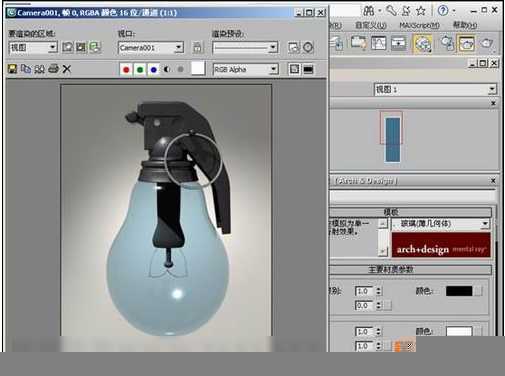Click the green render region icon
The image size is (505, 376).
(x=95, y=47)
